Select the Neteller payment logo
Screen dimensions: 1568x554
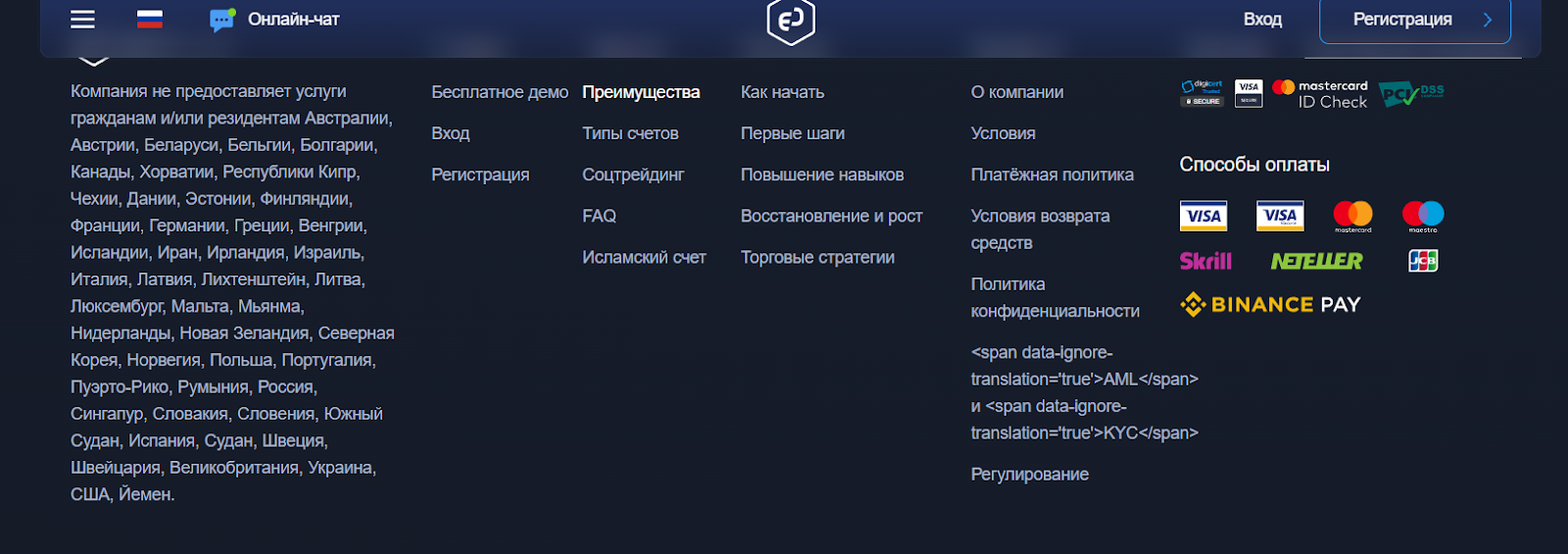pyautogui.click(x=1316, y=261)
